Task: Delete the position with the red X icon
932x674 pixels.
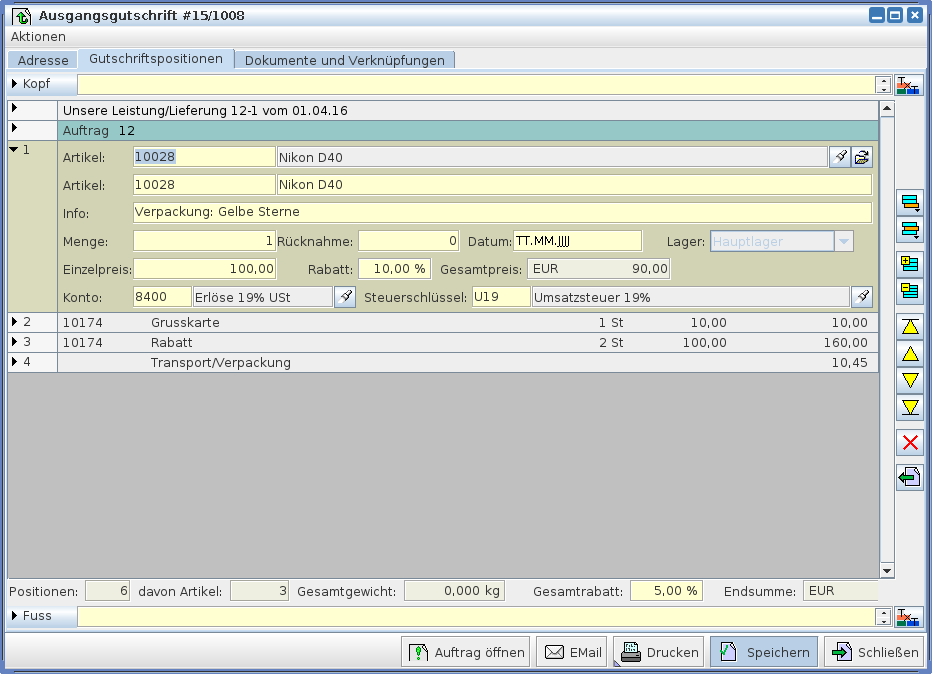Action: [x=910, y=443]
